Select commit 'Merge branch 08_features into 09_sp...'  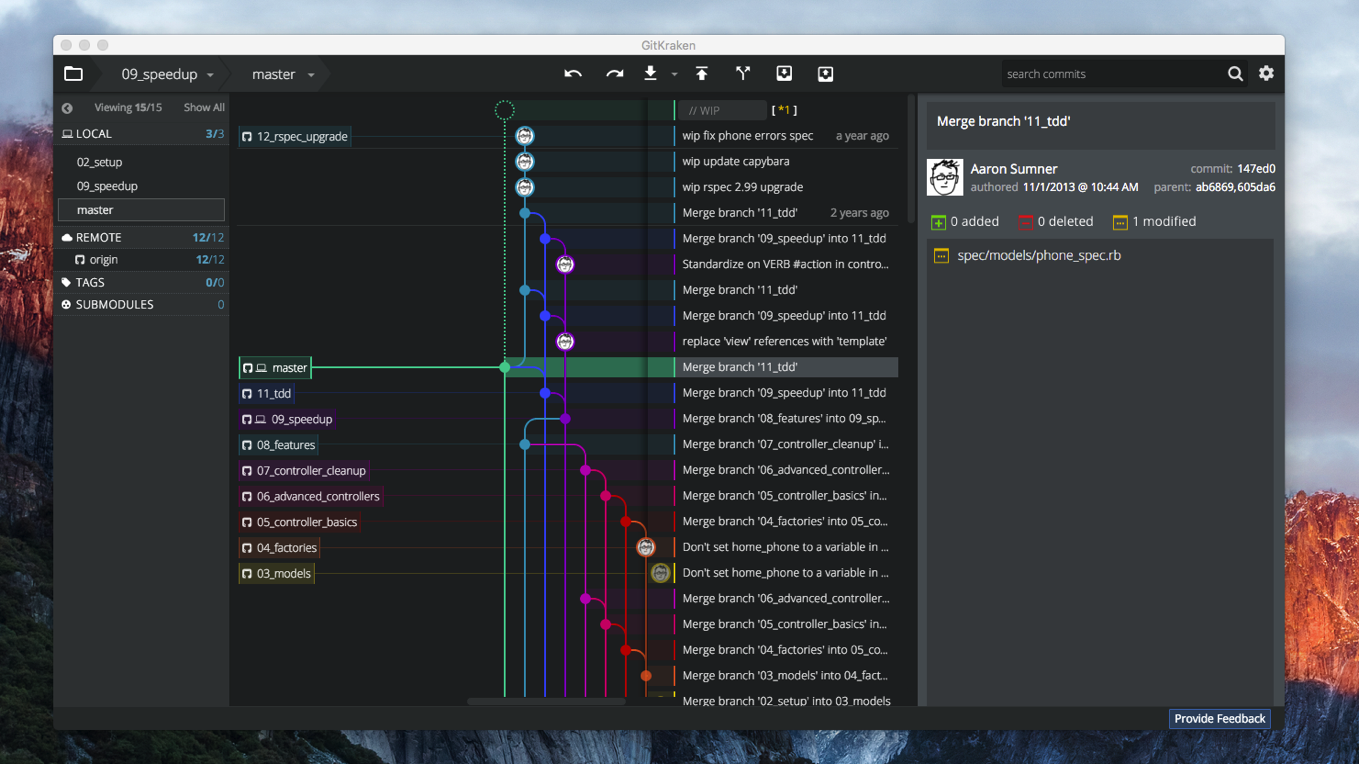[786, 419]
